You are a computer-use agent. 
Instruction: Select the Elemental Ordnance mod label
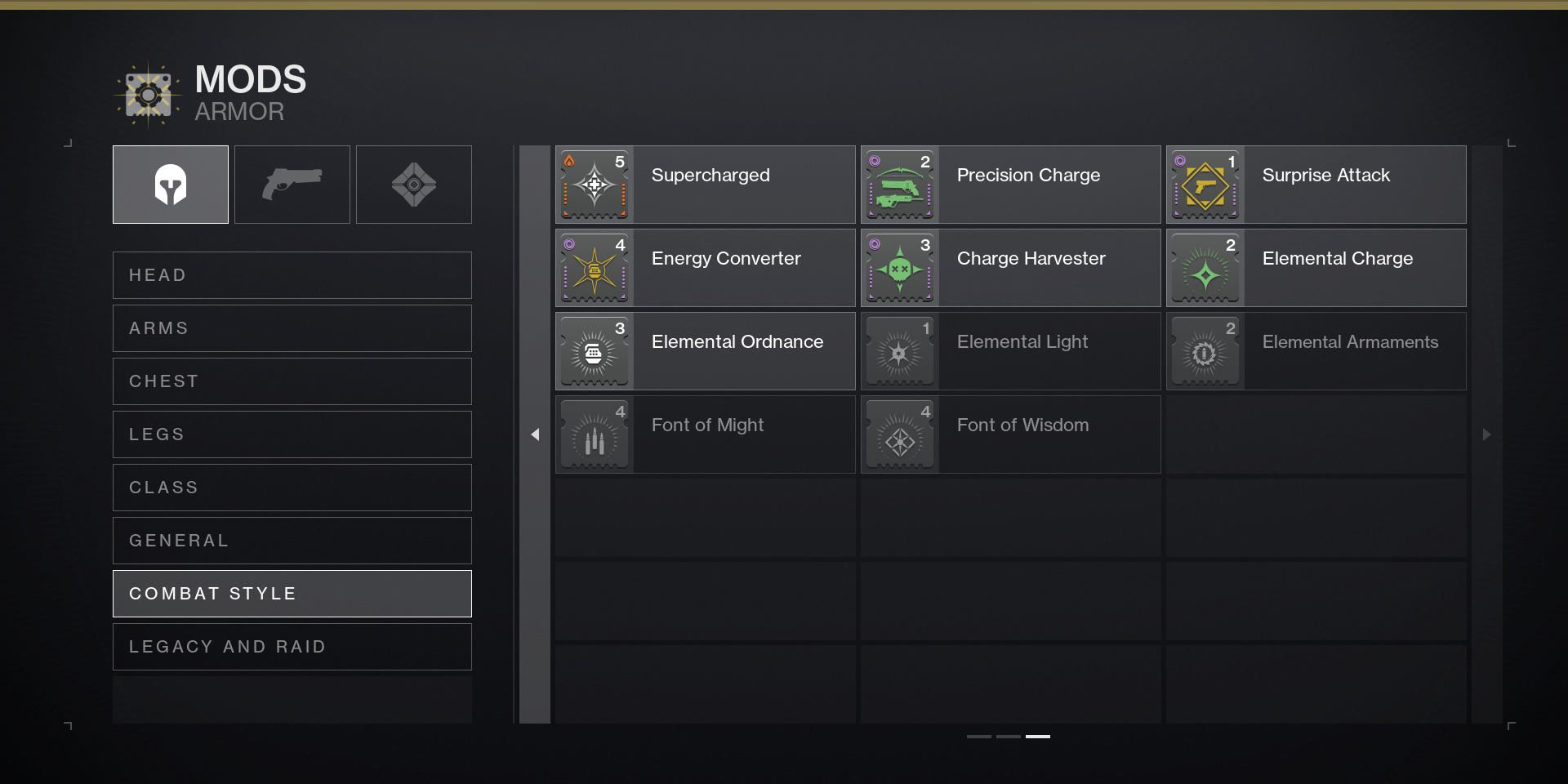pos(737,342)
